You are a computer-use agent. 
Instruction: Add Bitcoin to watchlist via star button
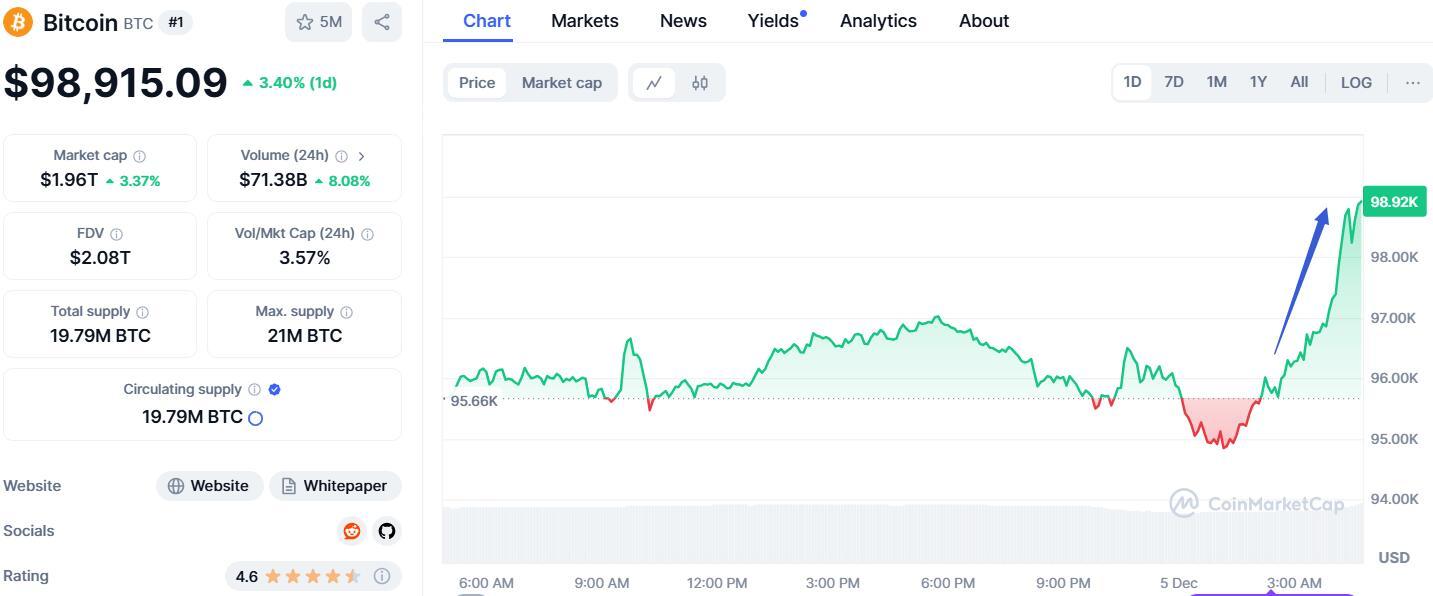(x=318, y=22)
